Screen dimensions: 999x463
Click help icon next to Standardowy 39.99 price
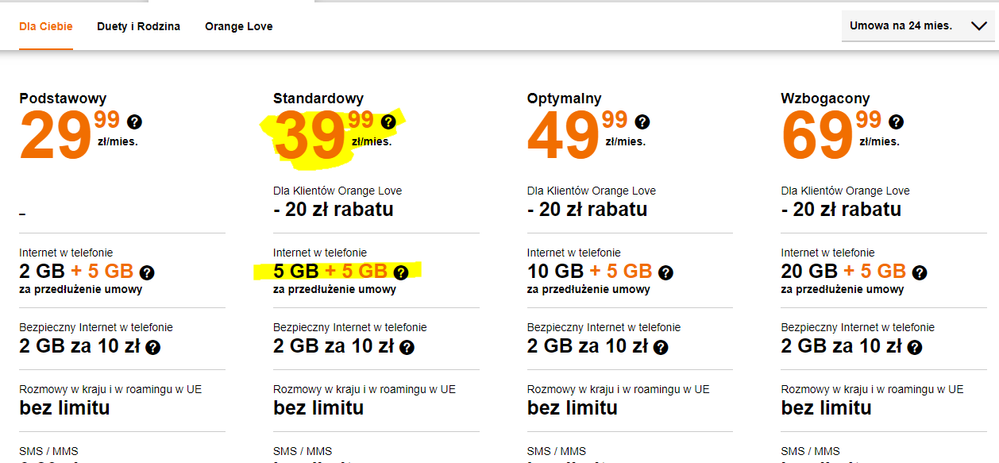[x=389, y=122]
